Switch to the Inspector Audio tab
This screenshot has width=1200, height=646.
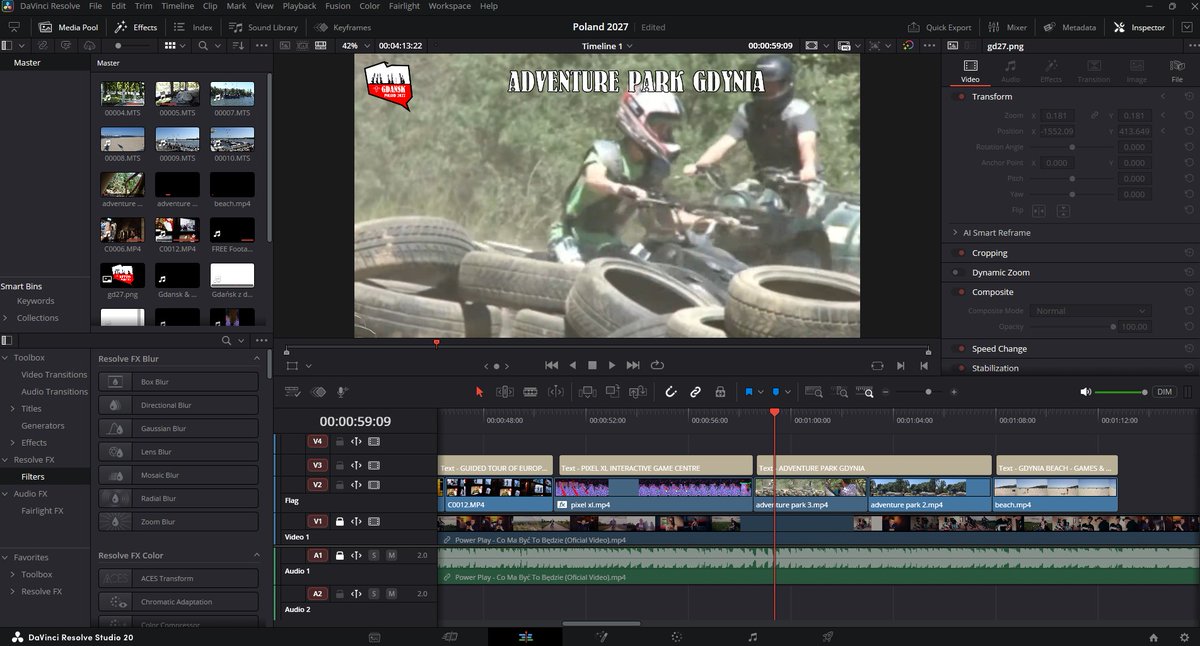point(1010,71)
